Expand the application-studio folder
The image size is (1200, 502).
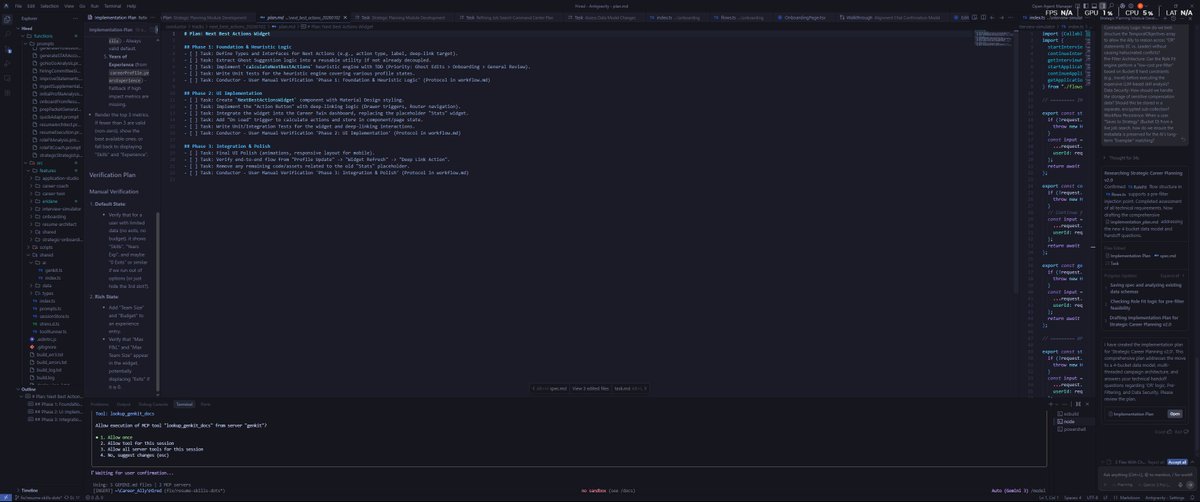(x=55, y=178)
